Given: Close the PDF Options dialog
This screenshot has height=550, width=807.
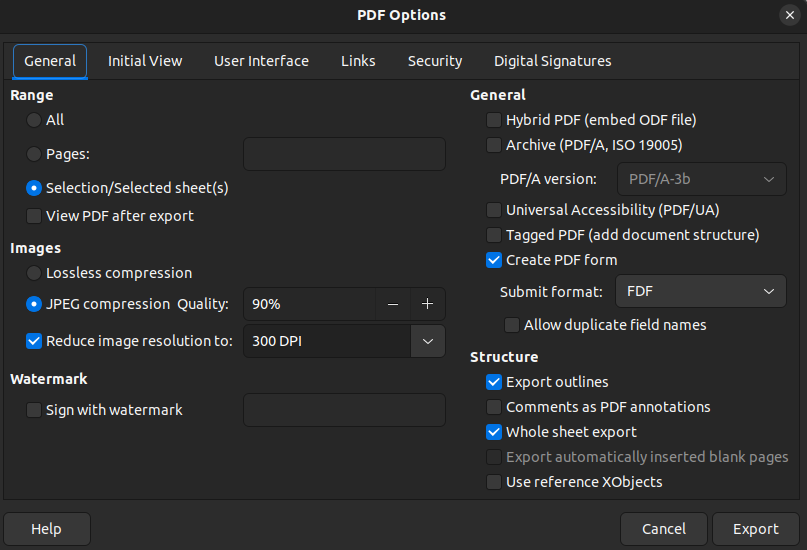Looking at the screenshot, I should 789,15.
